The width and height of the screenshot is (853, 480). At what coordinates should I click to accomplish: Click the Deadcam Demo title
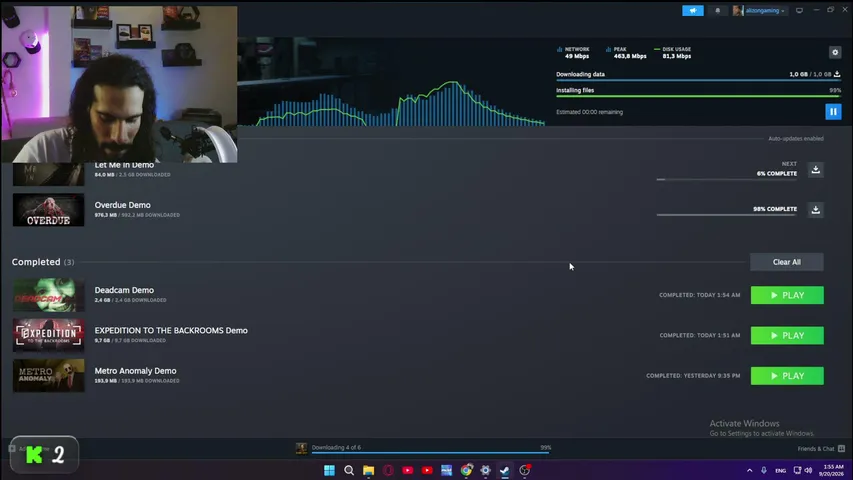tap(124, 290)
